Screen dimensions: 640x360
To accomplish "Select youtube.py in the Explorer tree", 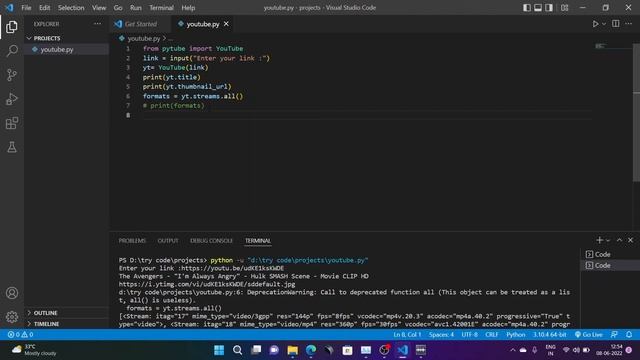I will [x=67, y=49].
